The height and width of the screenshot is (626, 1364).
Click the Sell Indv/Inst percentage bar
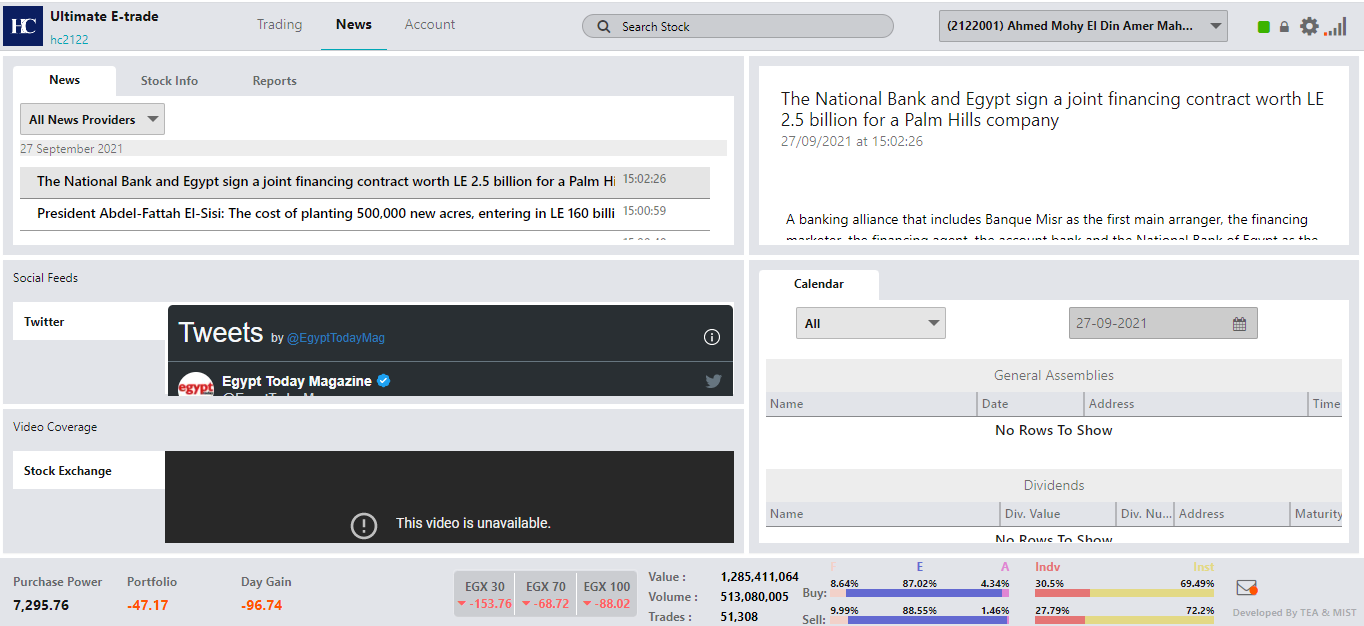(1124, 620)
